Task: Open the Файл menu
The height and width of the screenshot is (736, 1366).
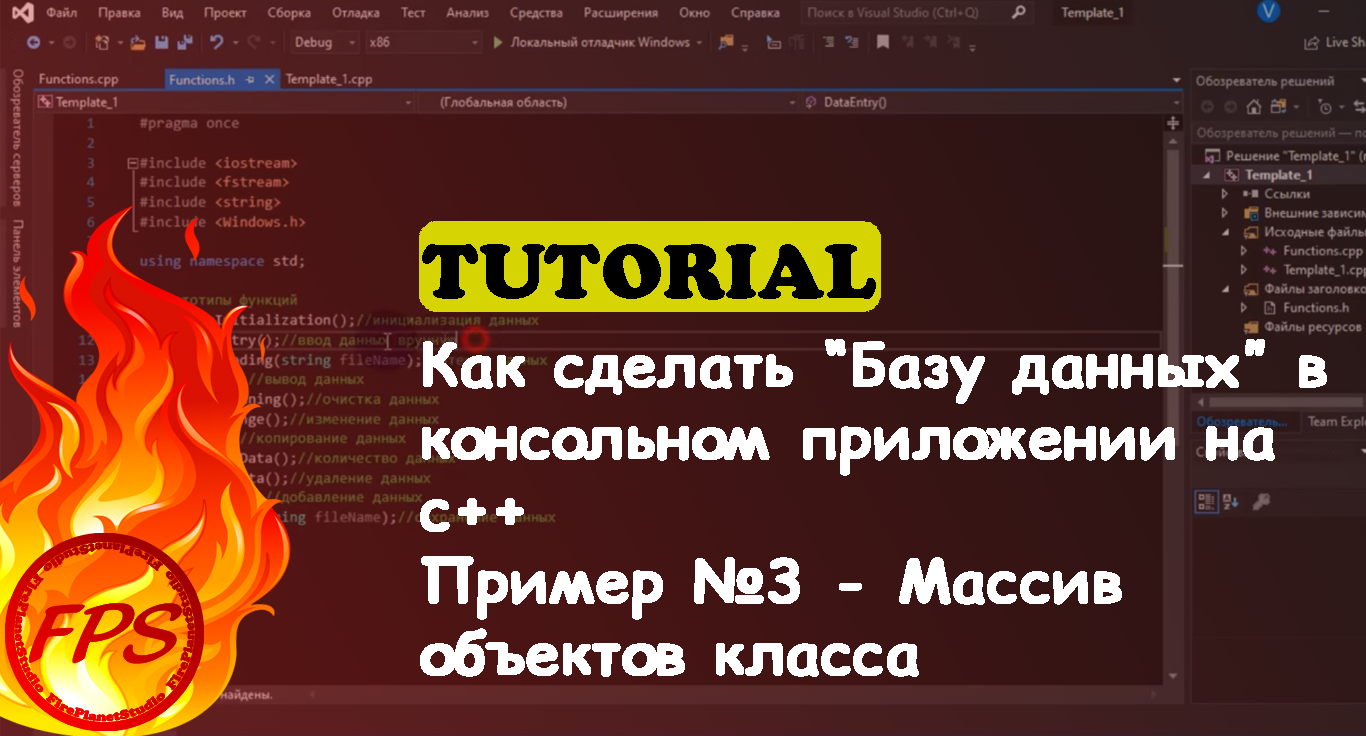Action: (62, 13)
